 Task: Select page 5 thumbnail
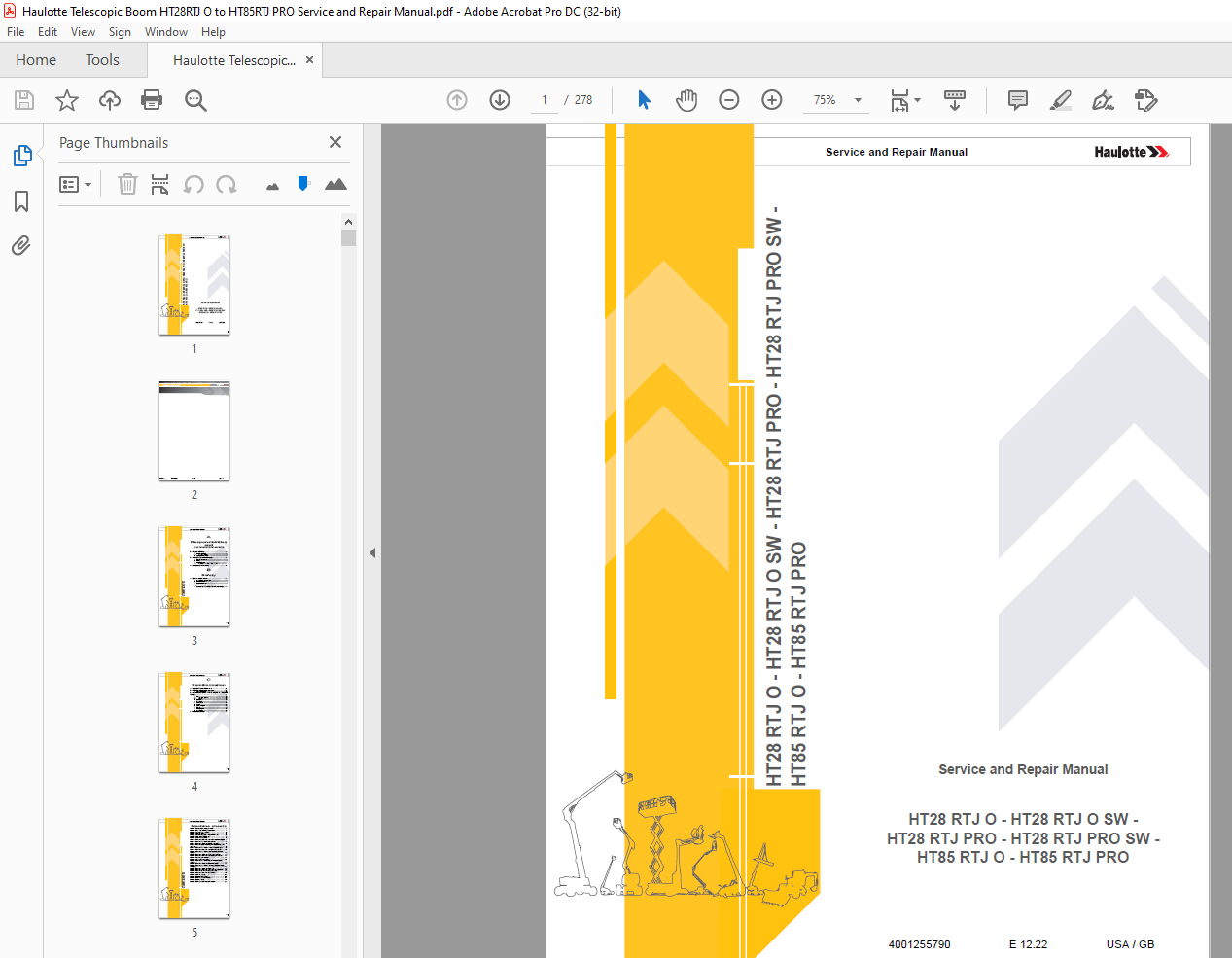194,869
